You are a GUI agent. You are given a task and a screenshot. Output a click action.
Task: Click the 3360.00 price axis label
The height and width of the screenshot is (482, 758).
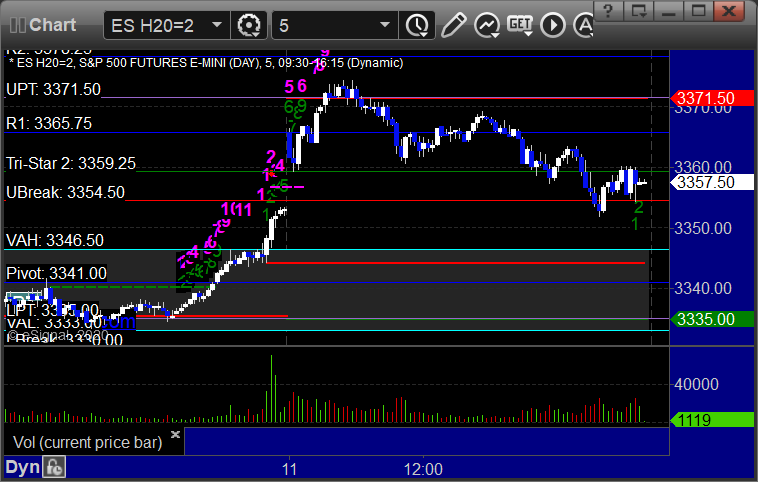tap(703, 167)
